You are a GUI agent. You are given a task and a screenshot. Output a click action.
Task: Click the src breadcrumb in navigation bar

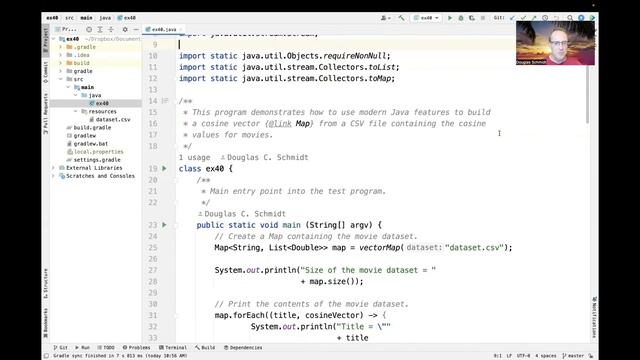[x=70, y=18]
